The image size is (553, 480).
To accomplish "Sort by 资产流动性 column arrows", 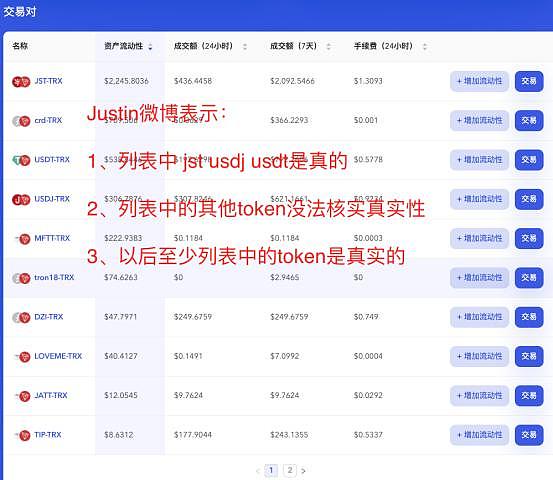I will (150, 47).
